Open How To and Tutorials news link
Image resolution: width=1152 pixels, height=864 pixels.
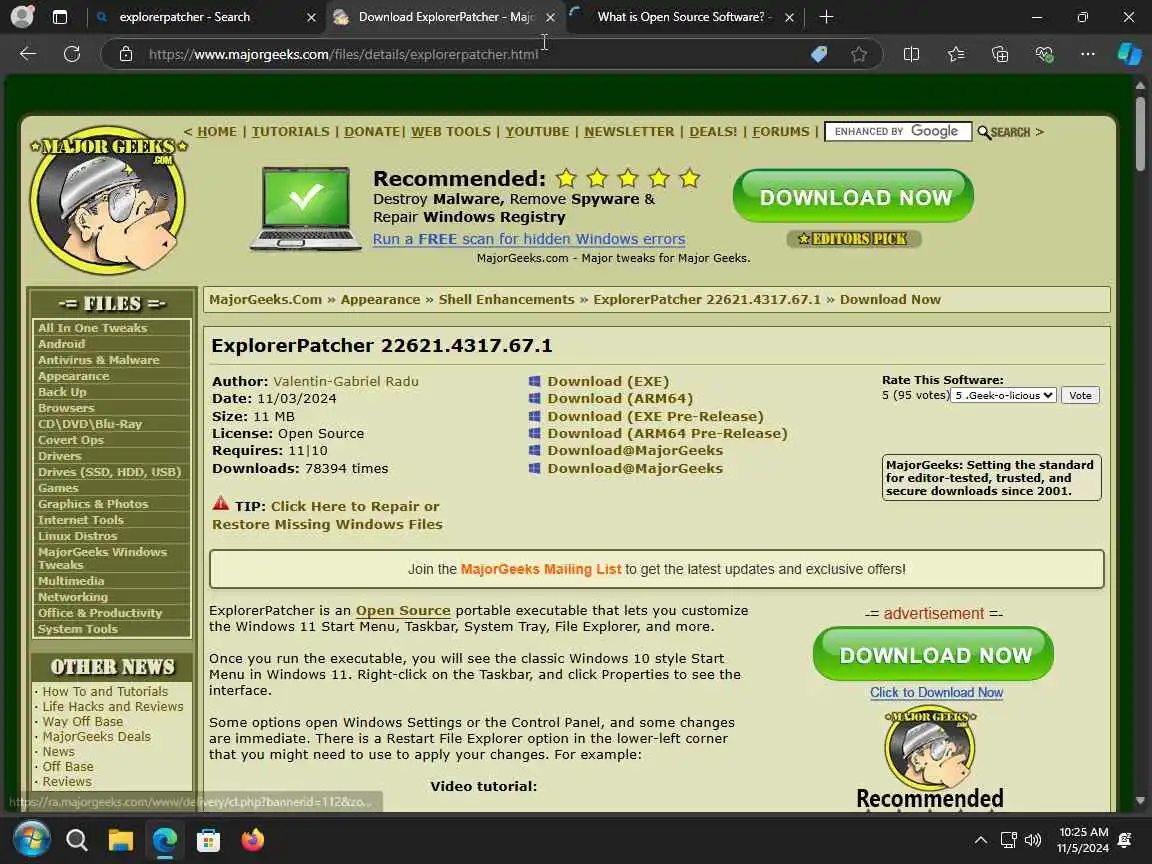pyautogui.click(x=105, y=691)
